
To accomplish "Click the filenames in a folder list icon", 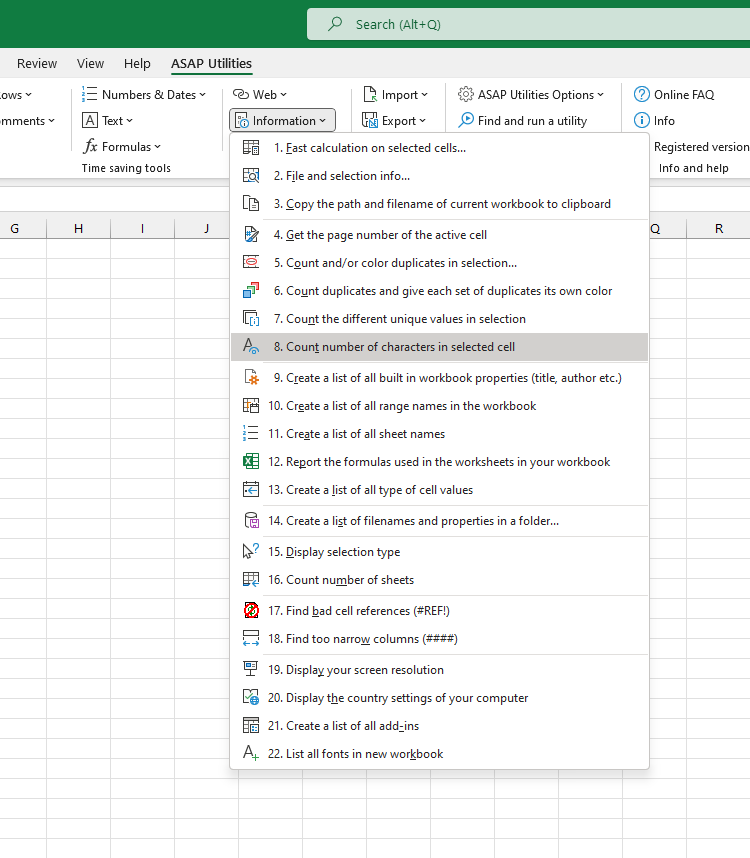I will [251, 520].
